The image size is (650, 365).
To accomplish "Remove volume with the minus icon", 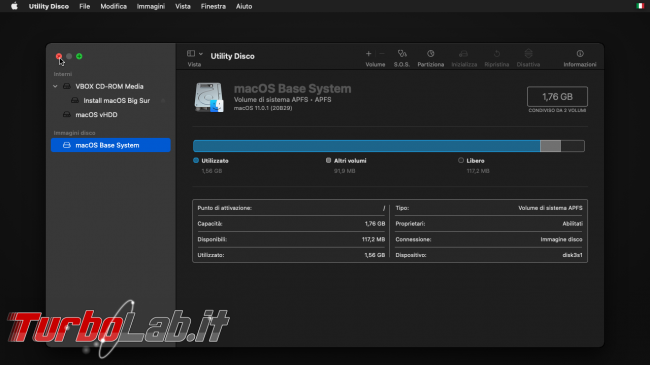I will tap(382, 54).
